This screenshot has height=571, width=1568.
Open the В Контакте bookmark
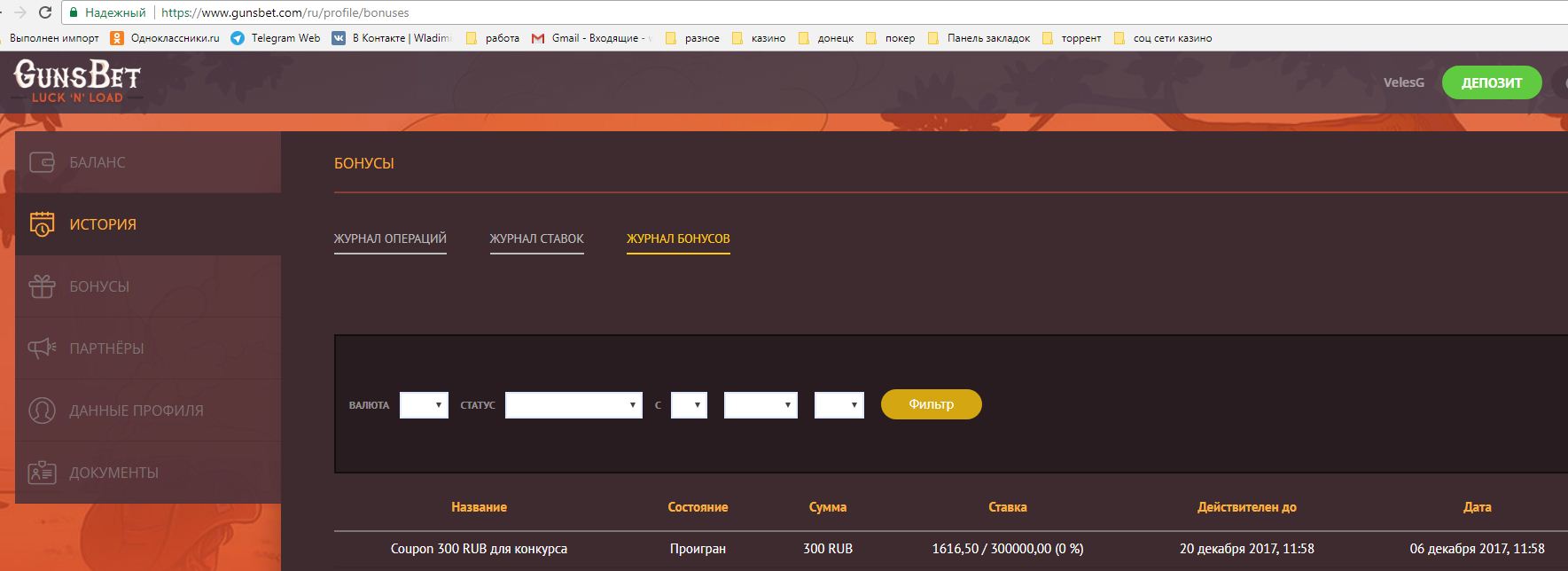pos(391,38)
